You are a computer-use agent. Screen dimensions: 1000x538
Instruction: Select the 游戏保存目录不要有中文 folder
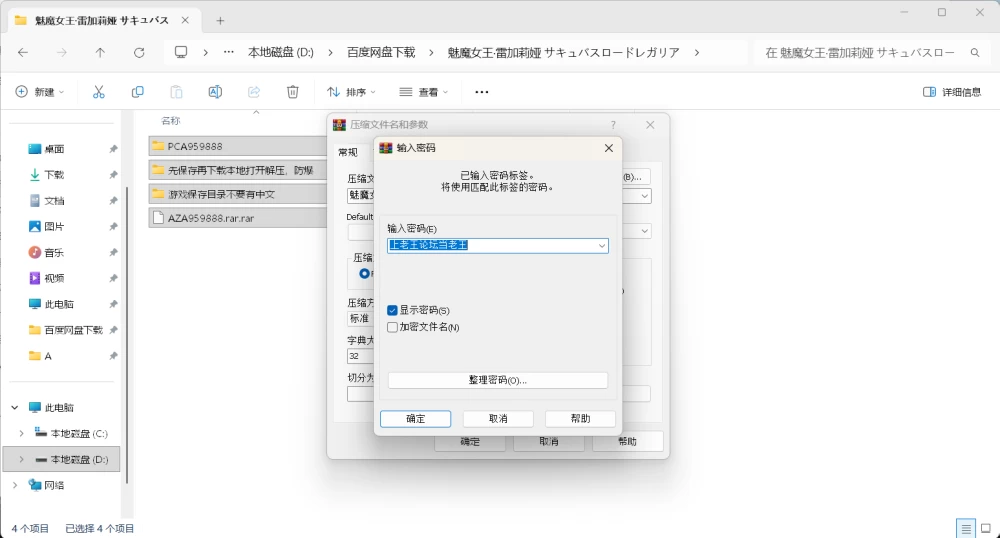(238, 194)
